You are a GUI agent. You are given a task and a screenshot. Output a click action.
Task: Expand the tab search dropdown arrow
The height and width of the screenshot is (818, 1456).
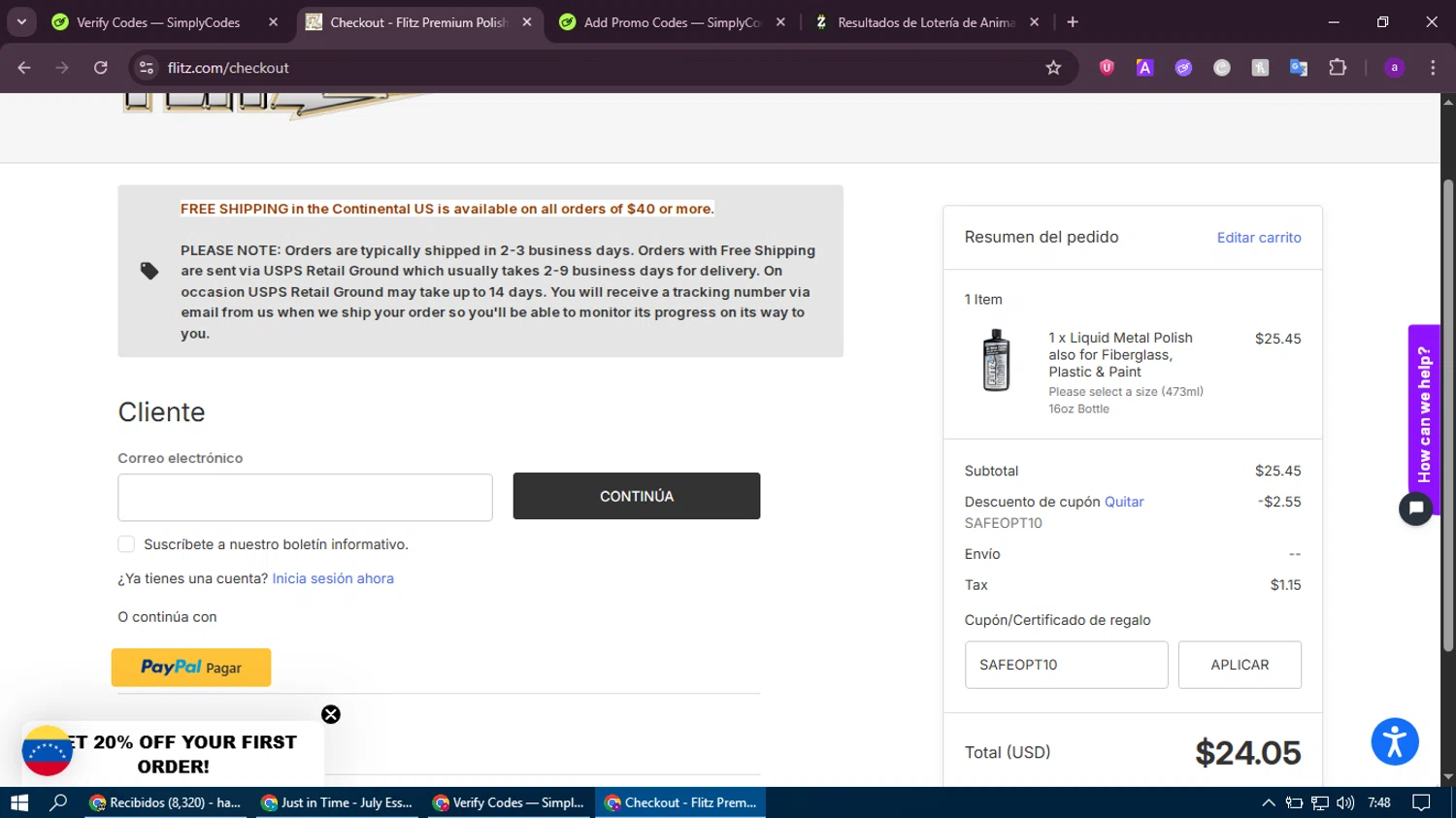(x=21, y=22)
